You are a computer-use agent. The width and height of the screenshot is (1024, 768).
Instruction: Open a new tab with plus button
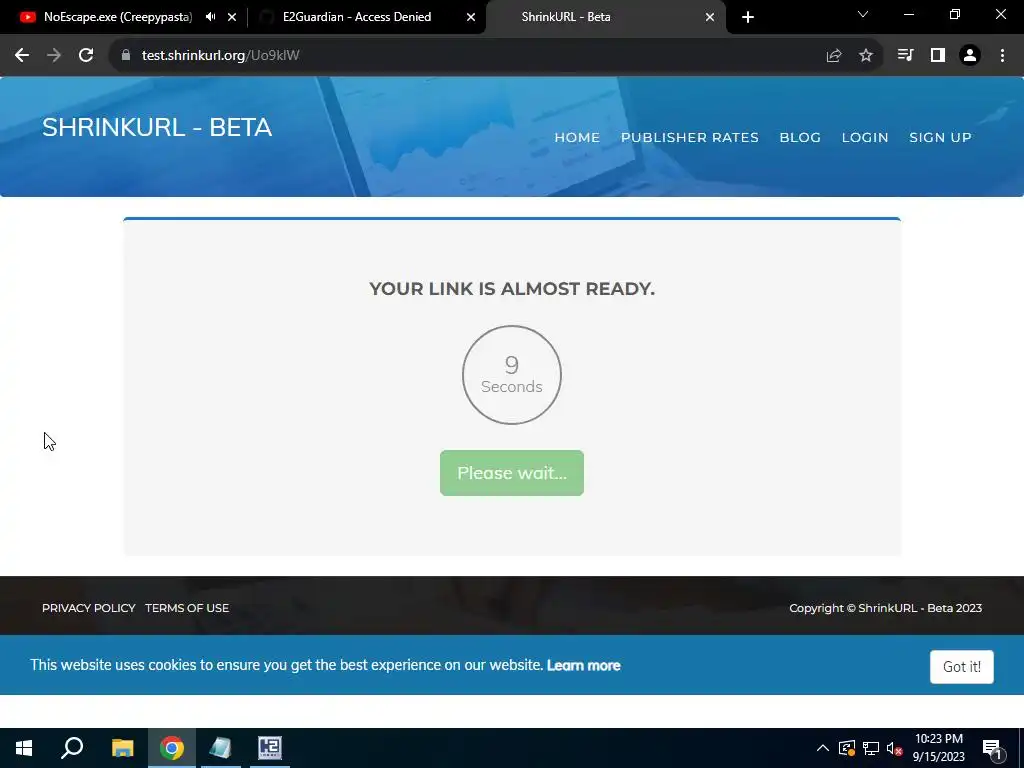pos(748,17)
